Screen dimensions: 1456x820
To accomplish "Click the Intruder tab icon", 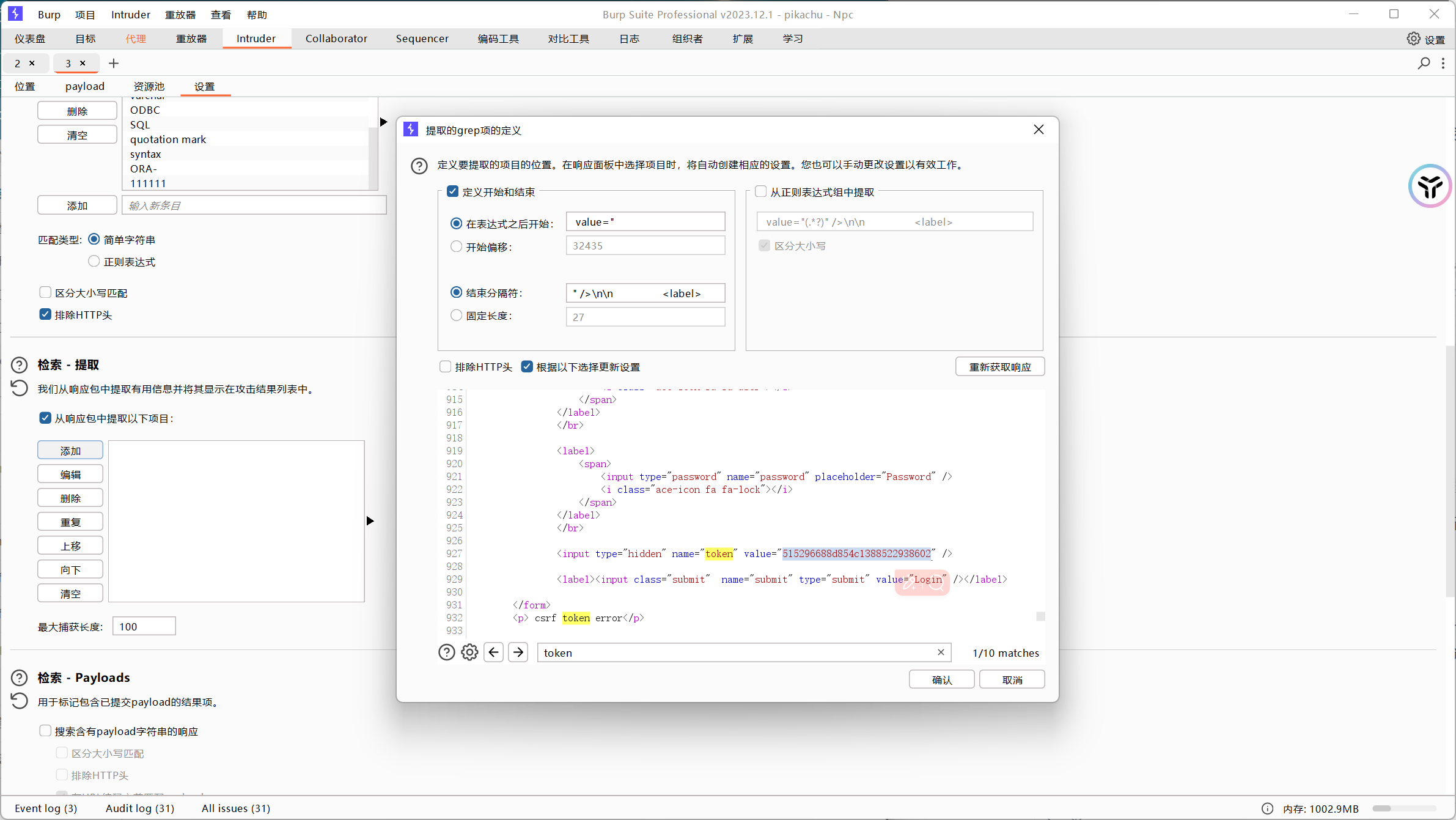I will tap(256, 39).
